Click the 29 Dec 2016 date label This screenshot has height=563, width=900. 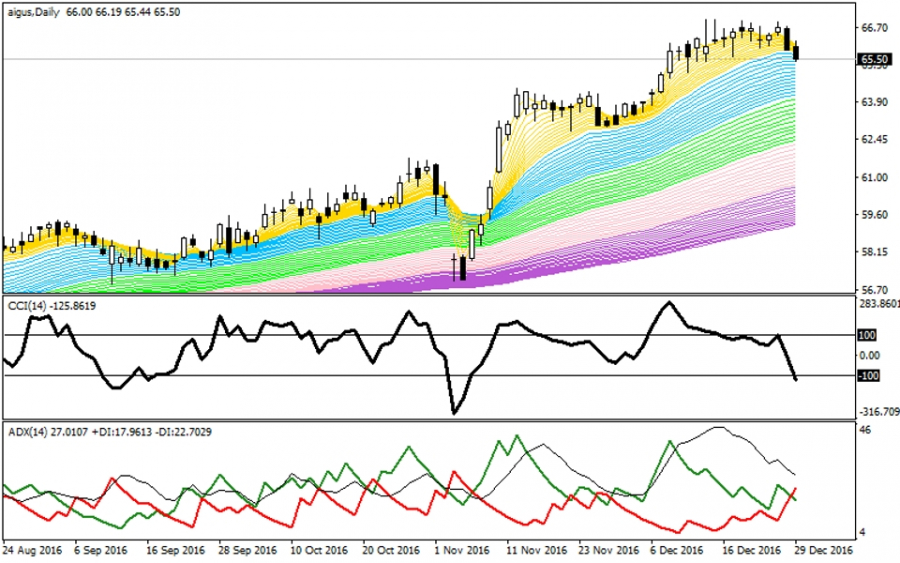point(823,550)
